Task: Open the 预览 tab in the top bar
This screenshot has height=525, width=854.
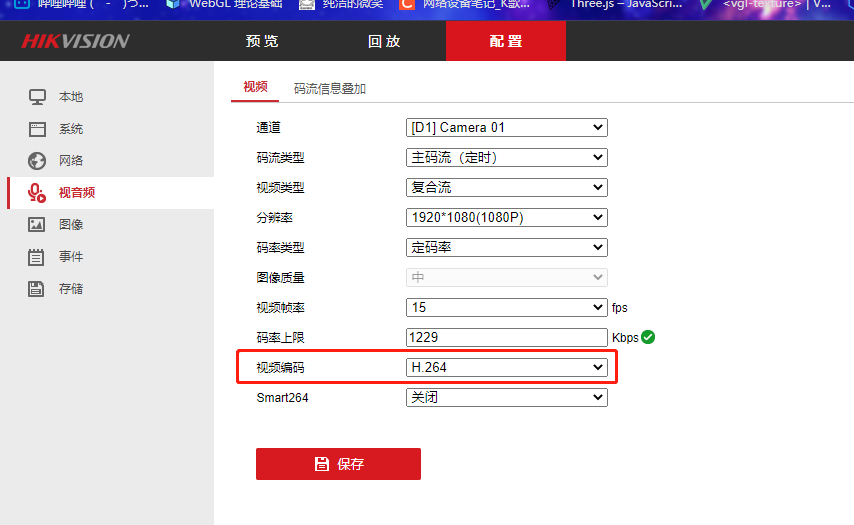Action: 262,41
